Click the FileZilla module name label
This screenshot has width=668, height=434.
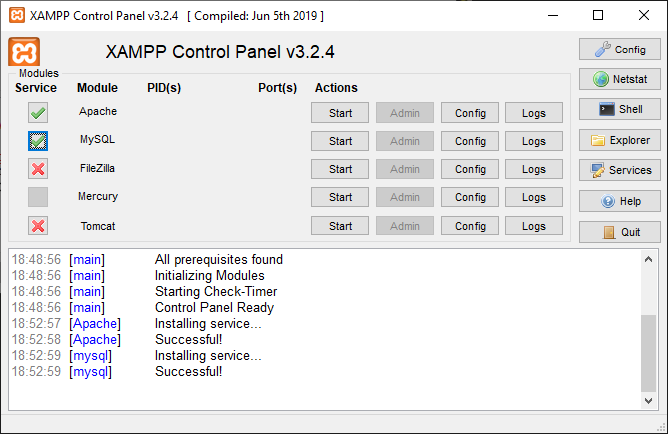(x=98, y=168)
